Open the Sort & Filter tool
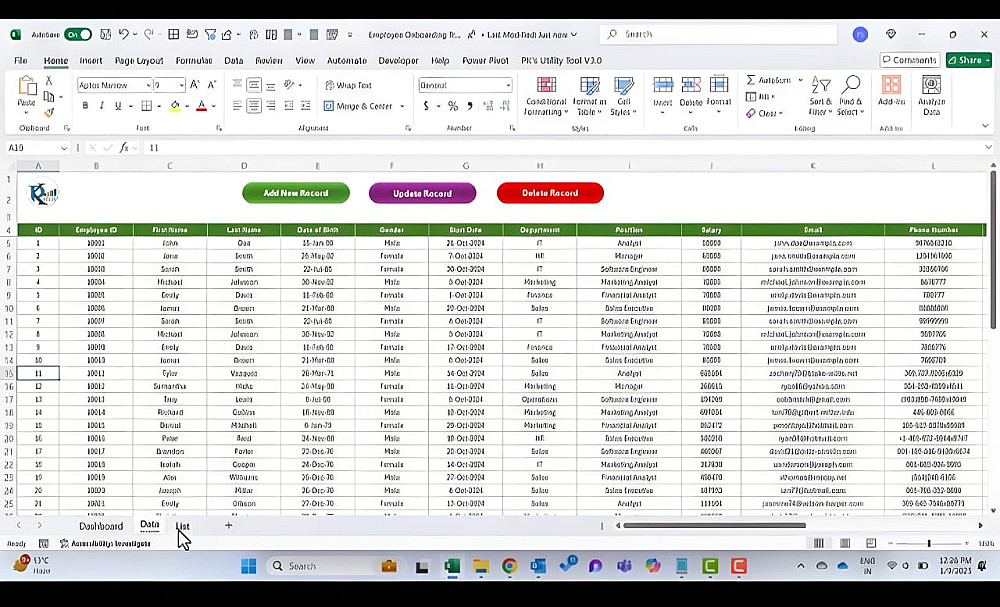Image resolution: width=1000 pixels, height=607 pixels. [x=821, y=96]
